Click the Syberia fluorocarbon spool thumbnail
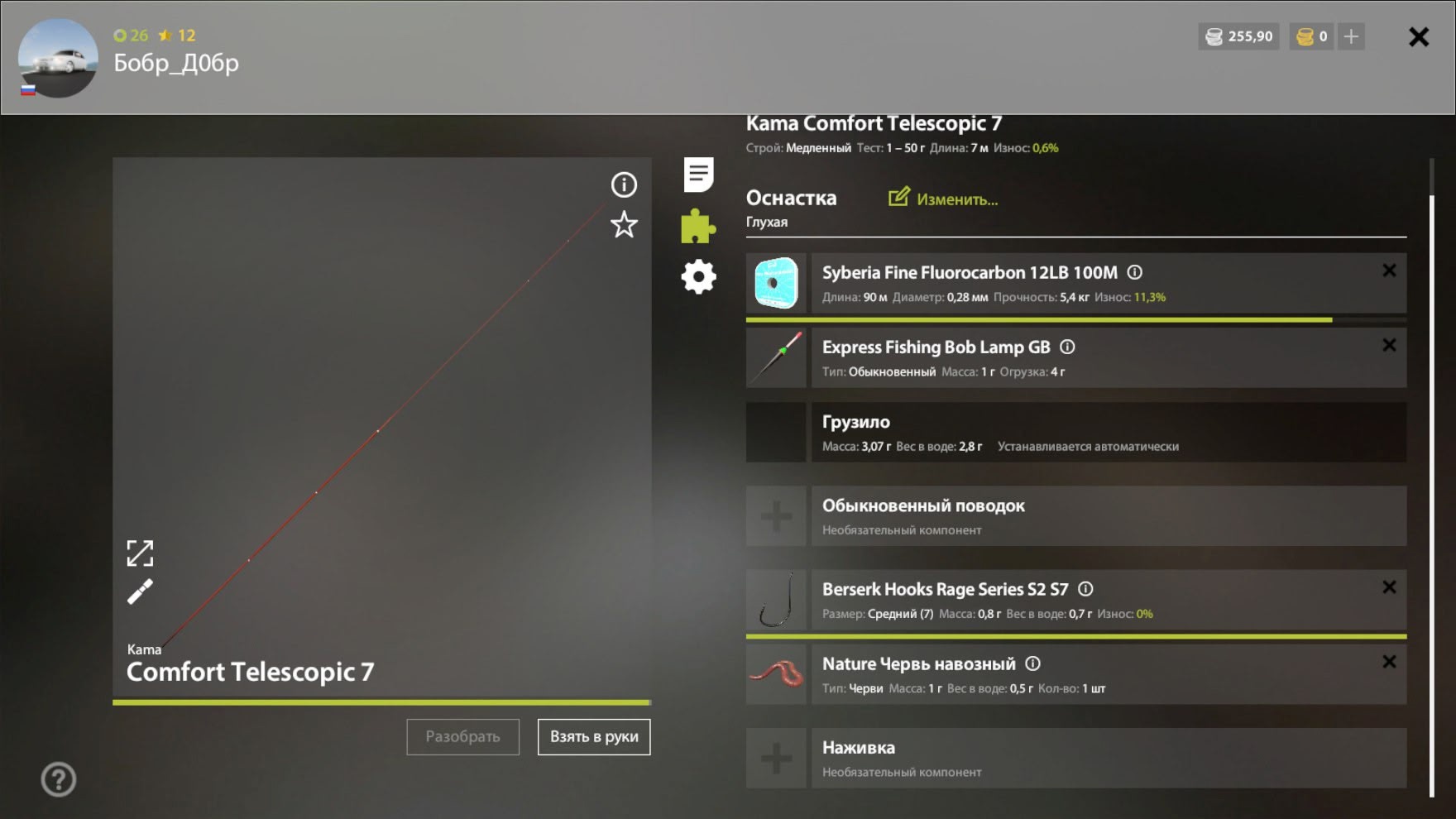 (776, 283)
